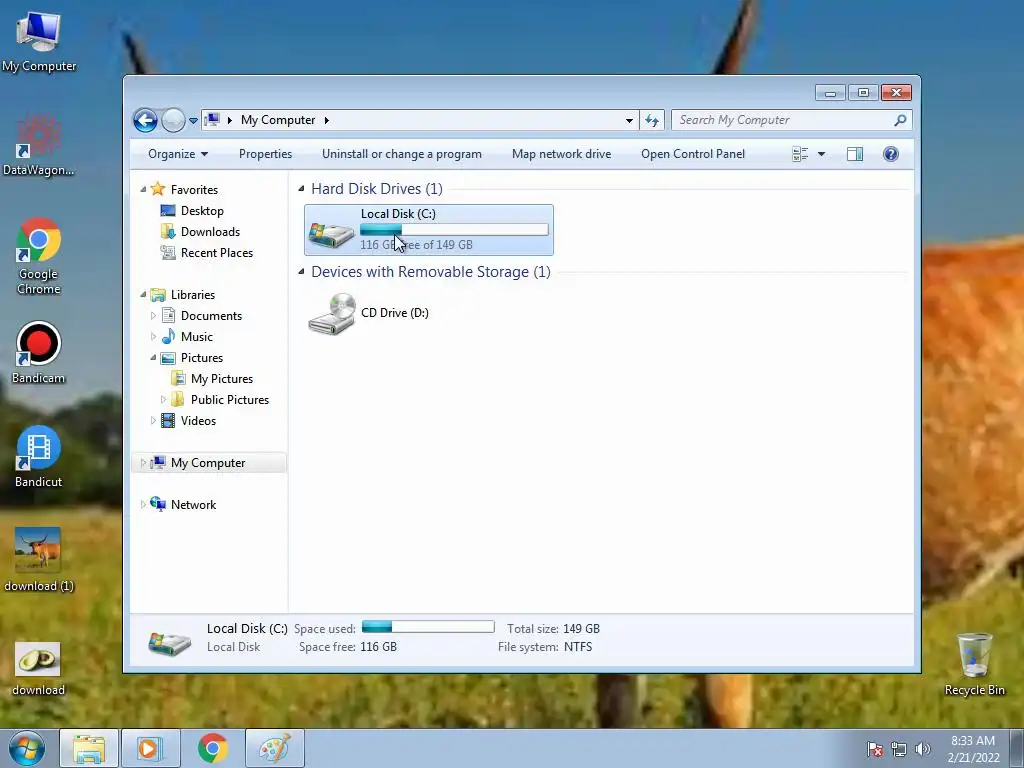This screenshot has height=768, width=1024.
Task: Open the recent pages dropdown arrow
Action: (x=193, y=121)
